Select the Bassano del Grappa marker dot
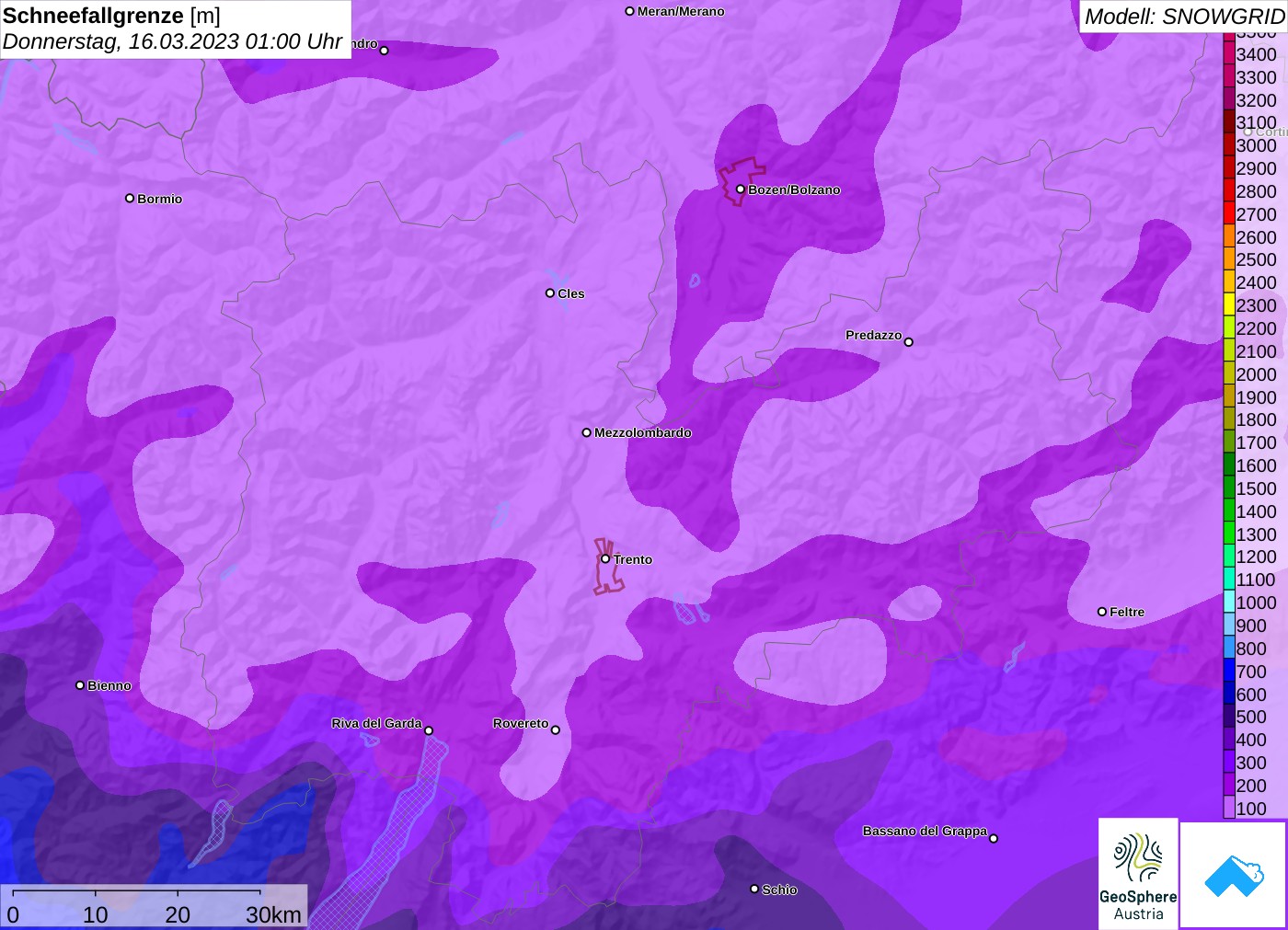1288x930 pixels. pyautogui.click(x=994, y=838)
